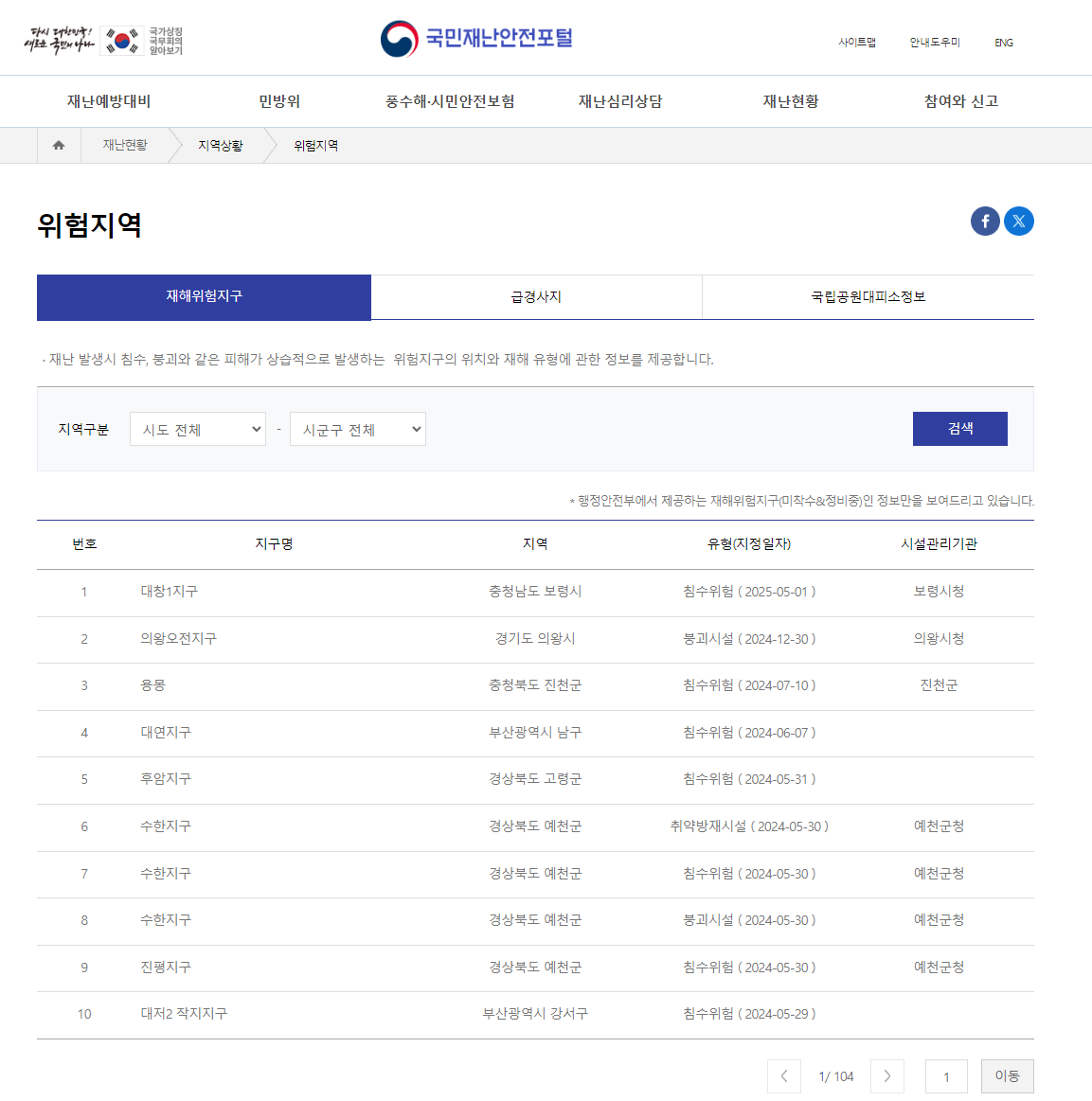Open the 안내도우미 link
Screen dimensions: 1092x1101
coord(935,43)
